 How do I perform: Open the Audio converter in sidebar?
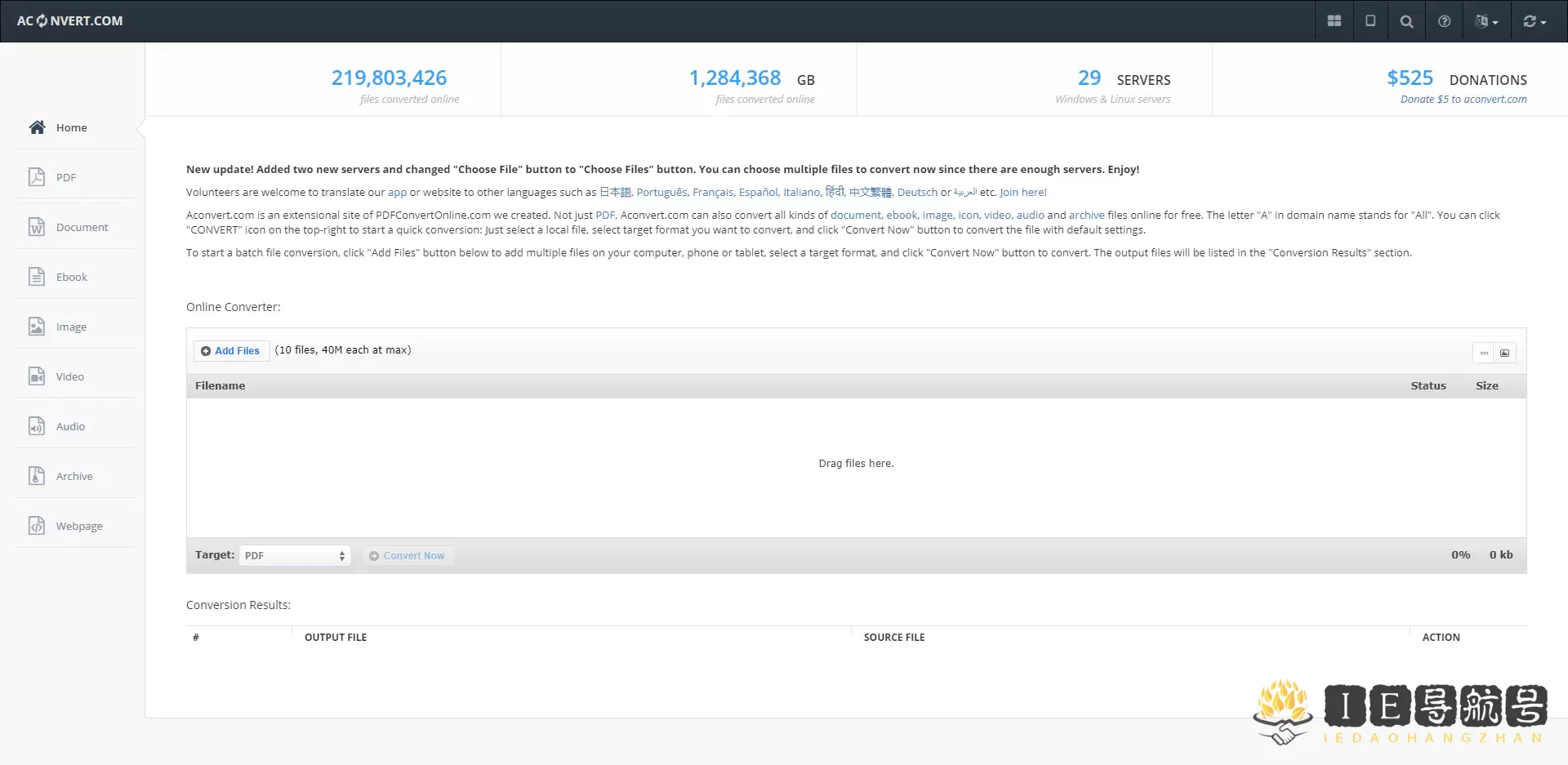[70, 426]
